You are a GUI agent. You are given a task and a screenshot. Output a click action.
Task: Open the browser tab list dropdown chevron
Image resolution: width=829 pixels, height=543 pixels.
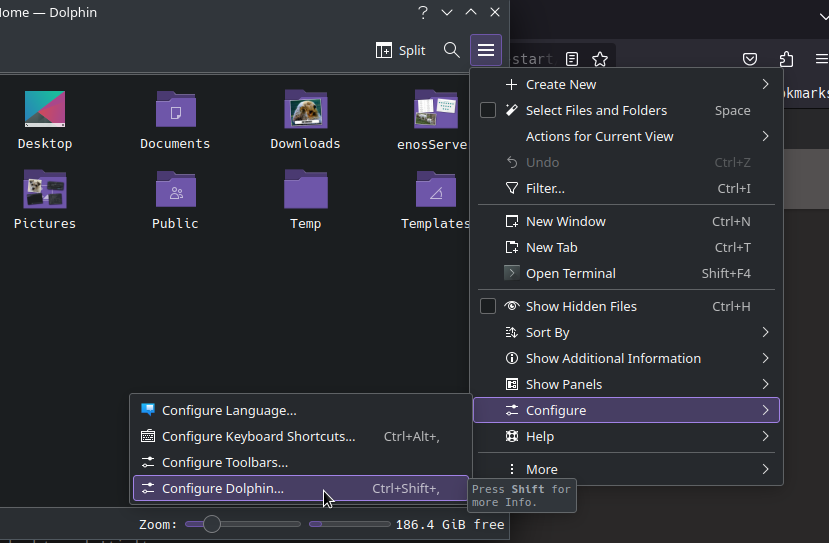(x=824, y=17)
